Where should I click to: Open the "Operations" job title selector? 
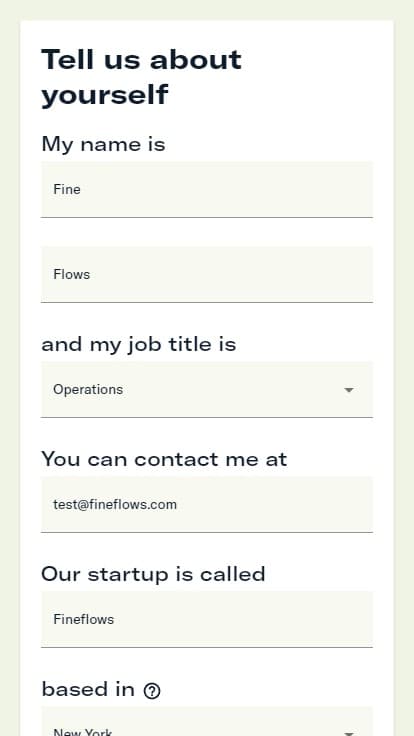coord(207,390)
